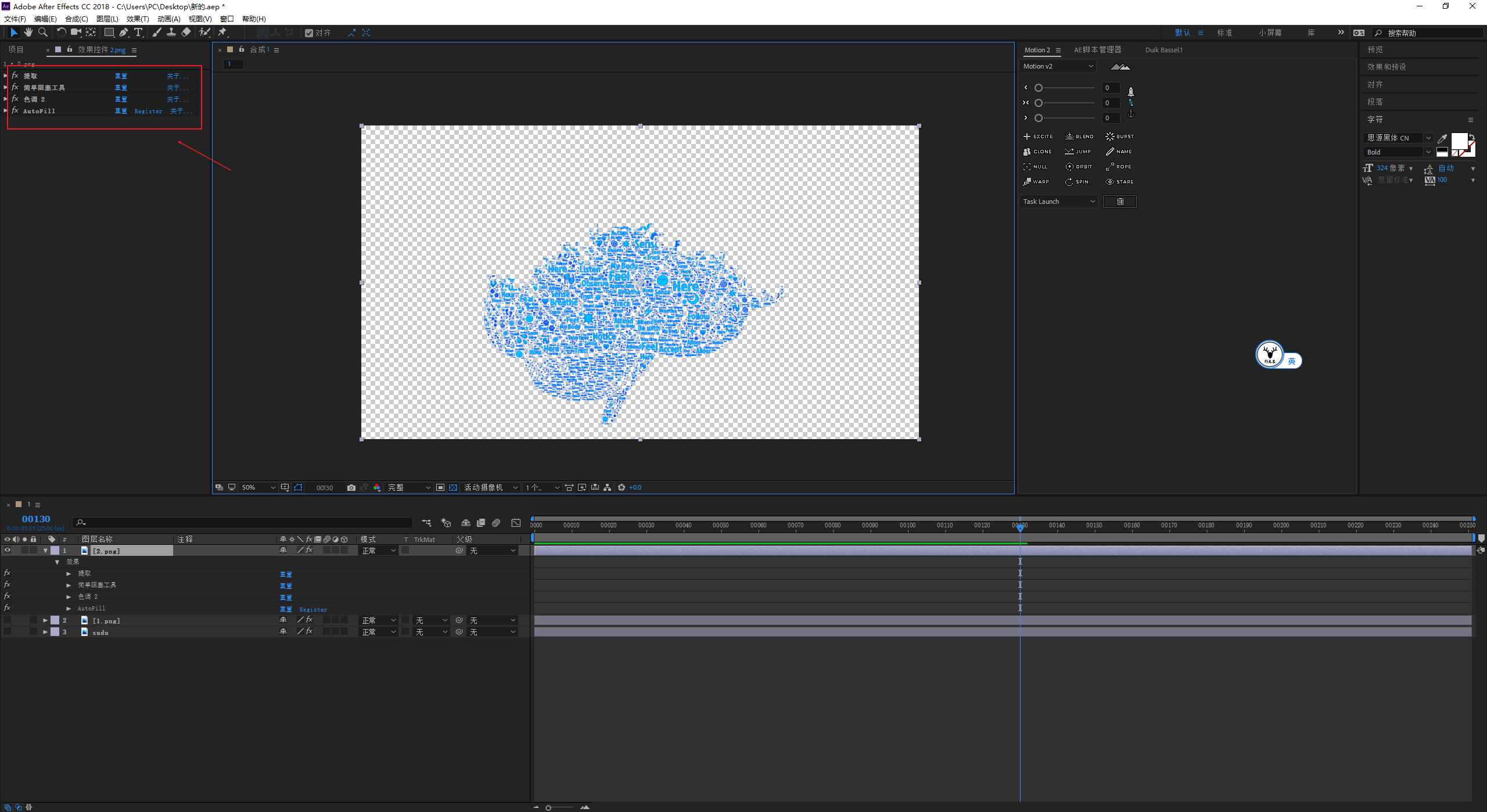Collapse the 效果 group in timeline
This screenshot has width=1487, height=812.
(57, 562)
